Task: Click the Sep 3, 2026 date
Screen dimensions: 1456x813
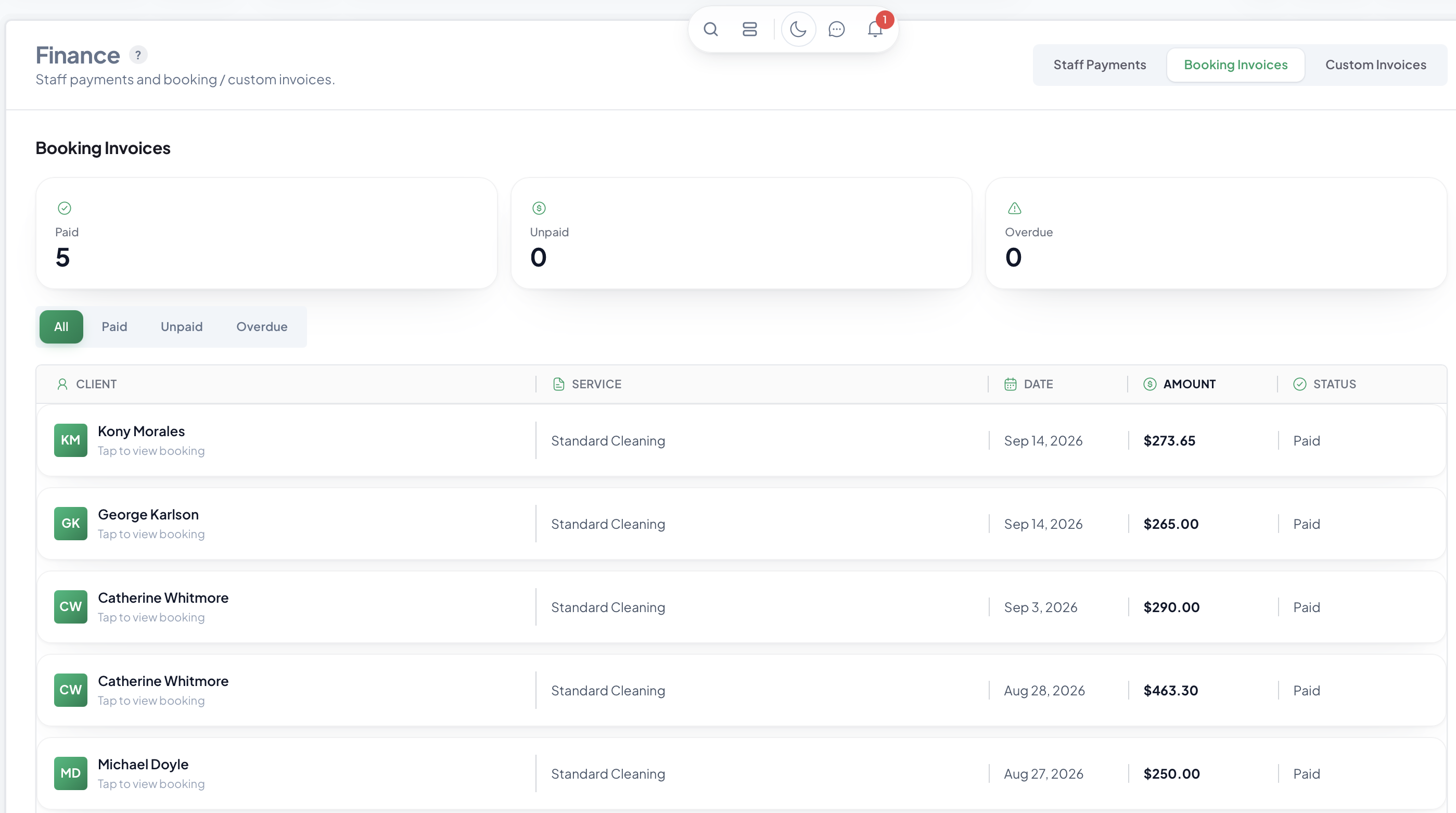Action: [1041, 607]
